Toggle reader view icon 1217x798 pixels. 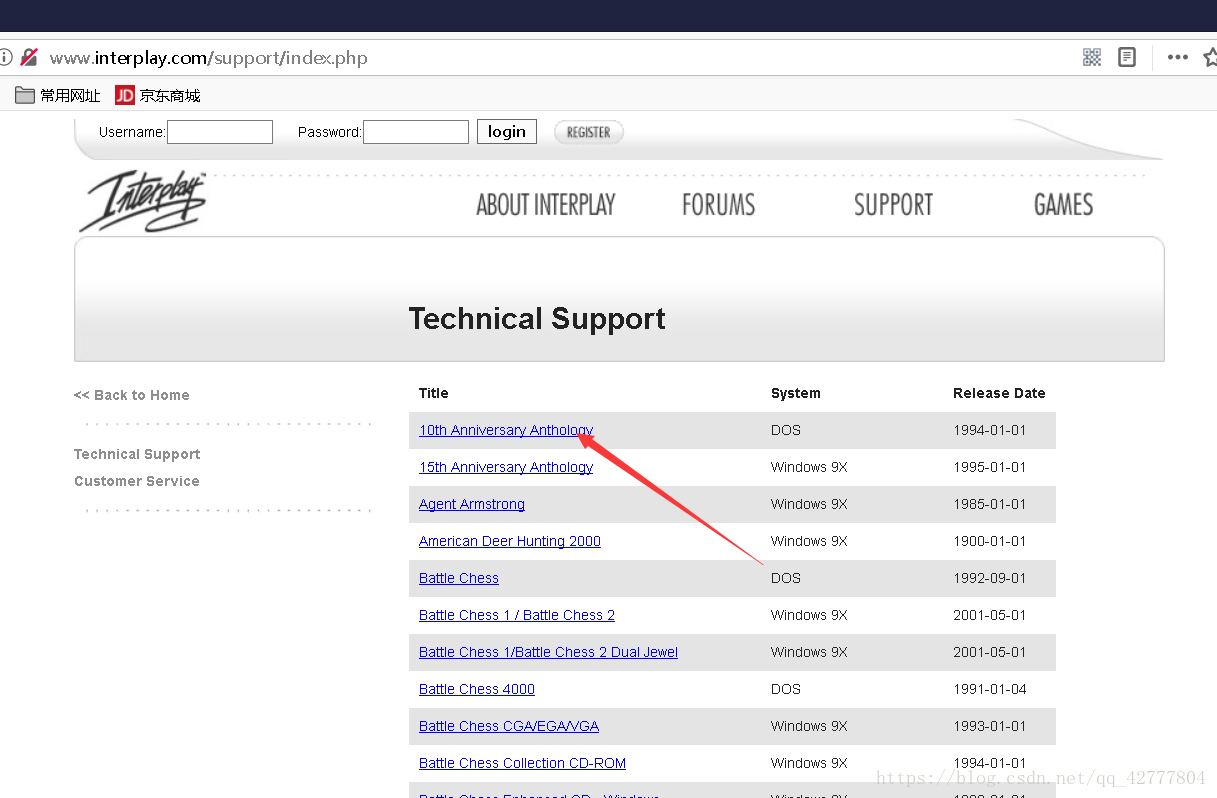[x=1127, y=57]
